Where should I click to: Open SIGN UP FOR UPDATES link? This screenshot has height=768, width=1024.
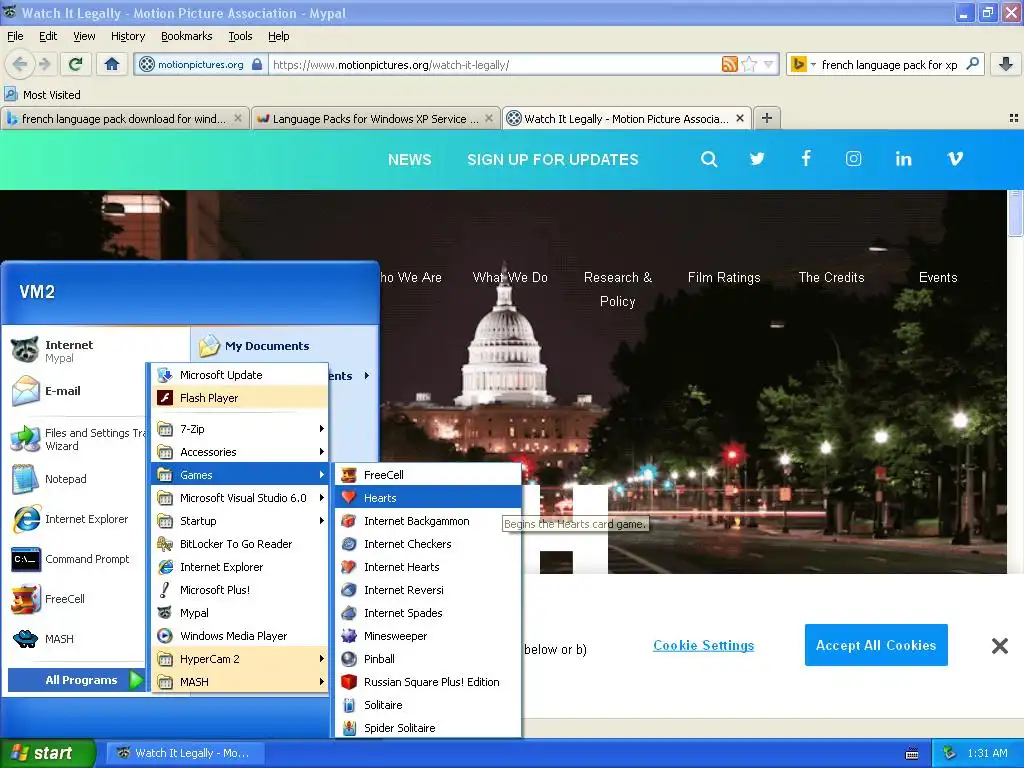tap(552, 159)
